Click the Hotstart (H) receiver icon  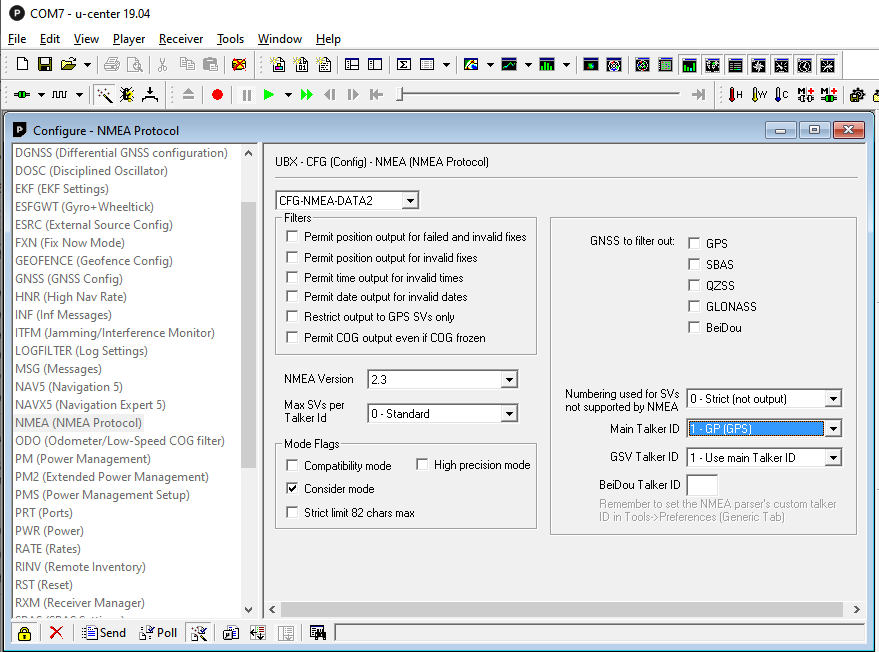coord(735,95)
